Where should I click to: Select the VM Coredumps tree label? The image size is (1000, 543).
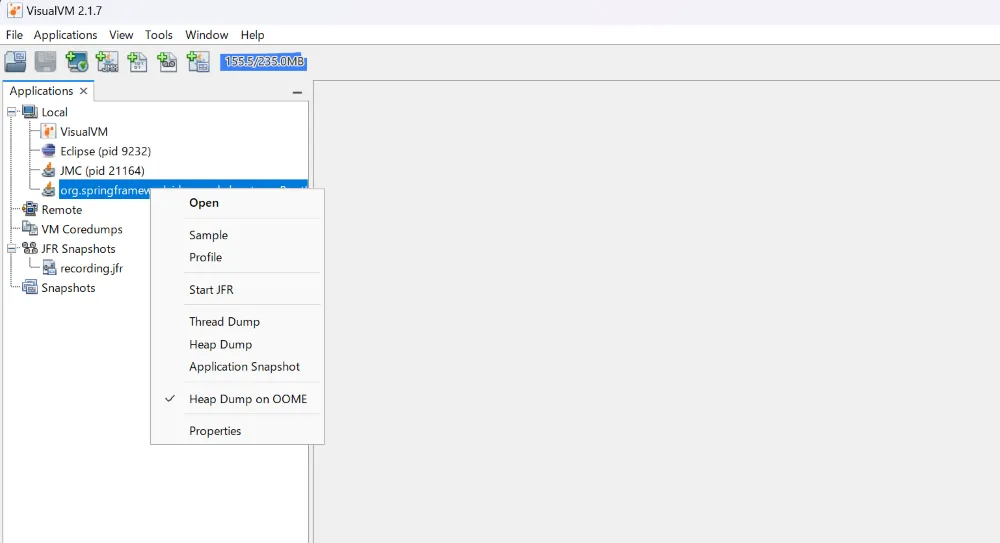[82, 229]
